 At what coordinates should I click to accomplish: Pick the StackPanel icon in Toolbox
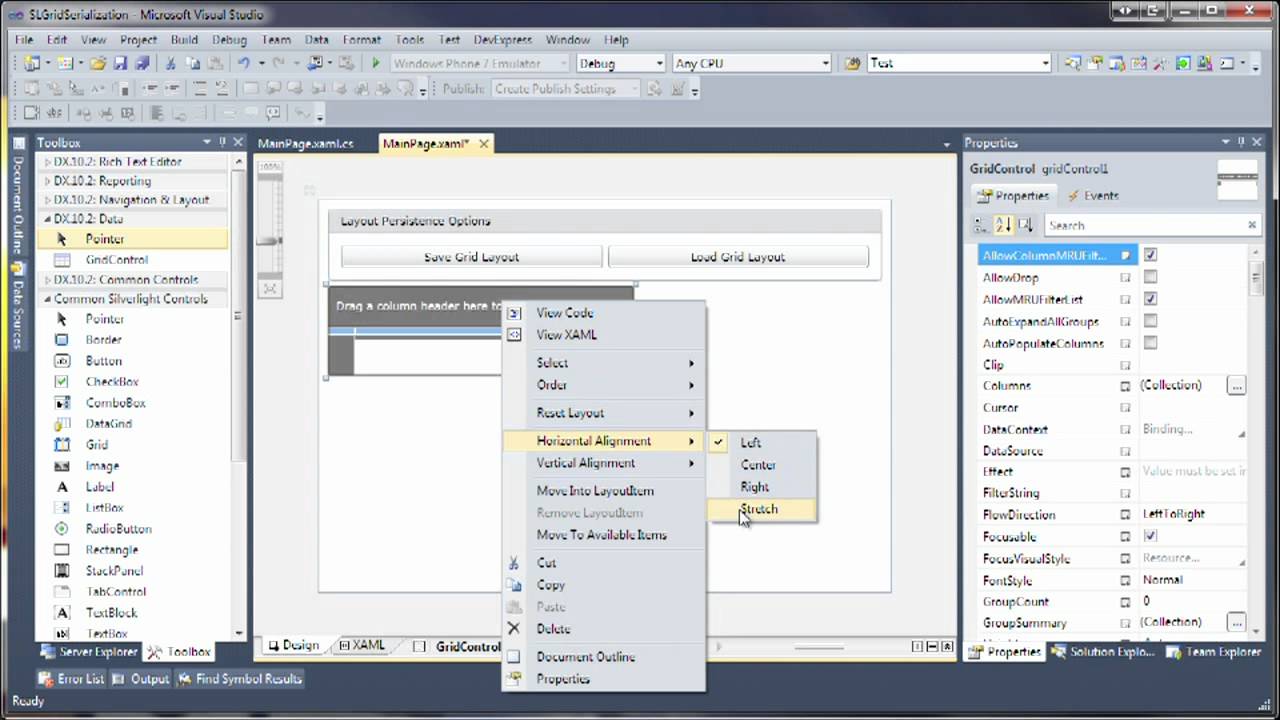click(62, 571)
